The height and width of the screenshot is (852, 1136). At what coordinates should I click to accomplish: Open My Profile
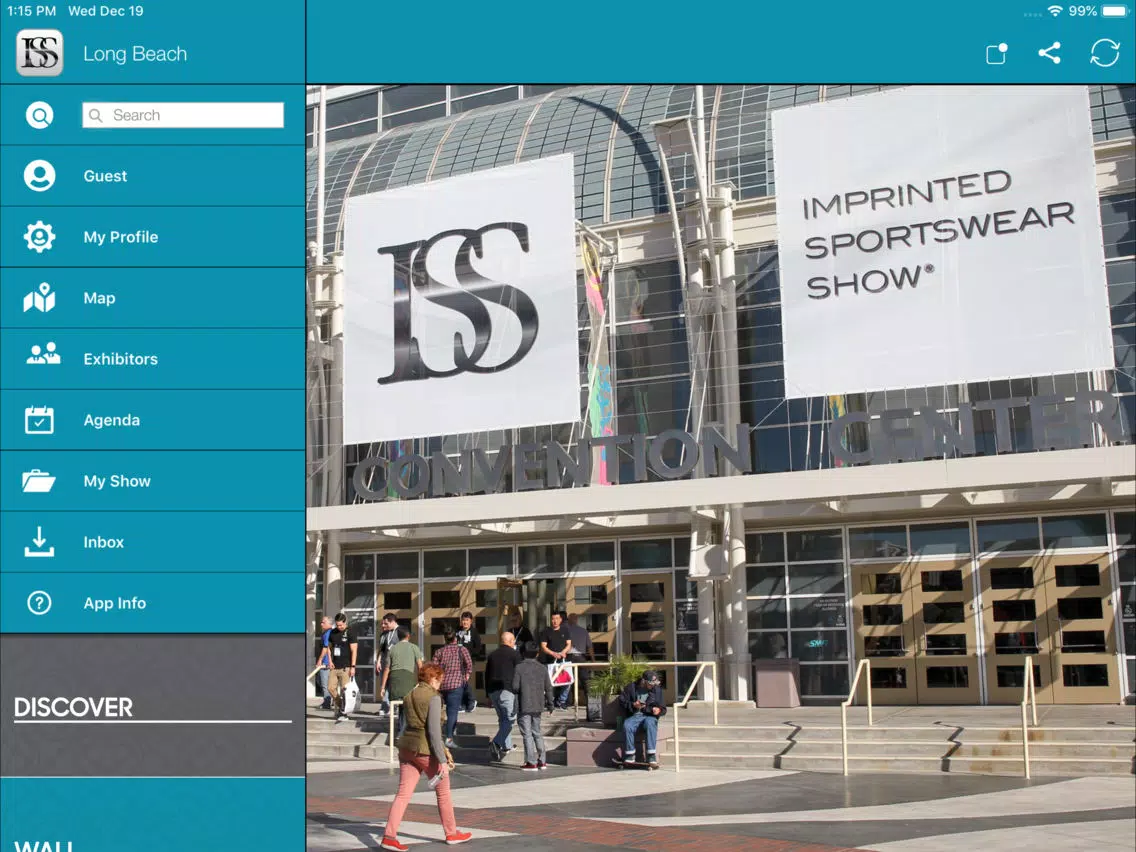(x=152, y=237)
